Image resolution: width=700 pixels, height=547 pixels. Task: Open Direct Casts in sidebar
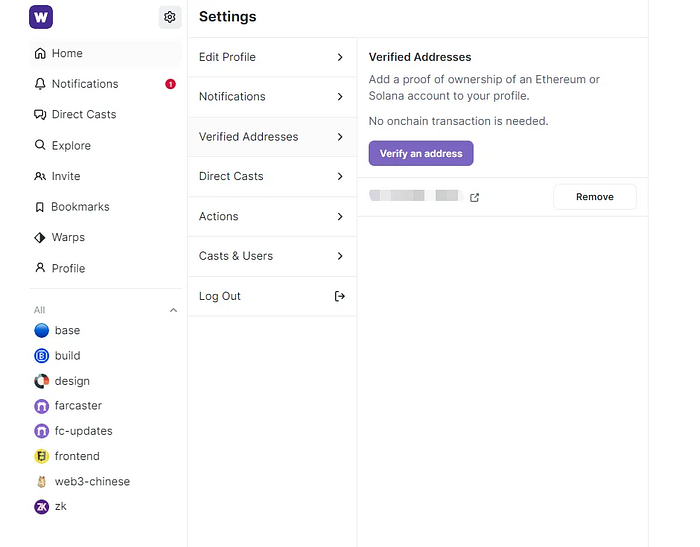point(105,115)
